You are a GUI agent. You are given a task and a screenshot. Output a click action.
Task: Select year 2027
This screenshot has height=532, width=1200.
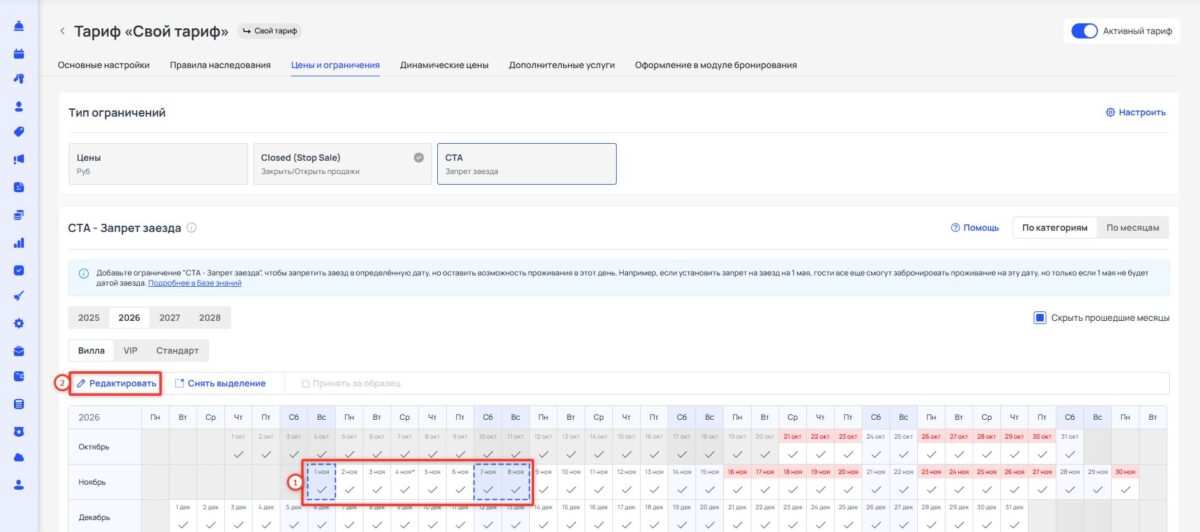(x=169, y=318)
